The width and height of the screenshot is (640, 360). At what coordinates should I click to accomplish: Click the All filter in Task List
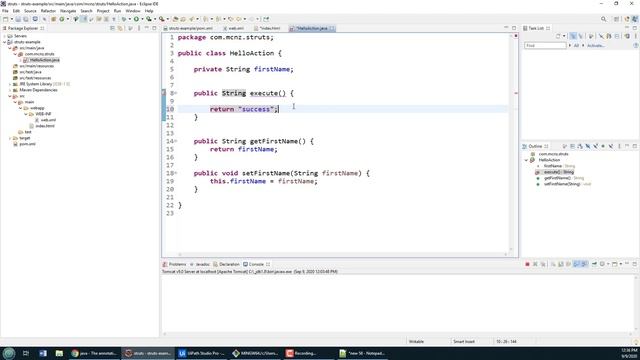point(576,46)
